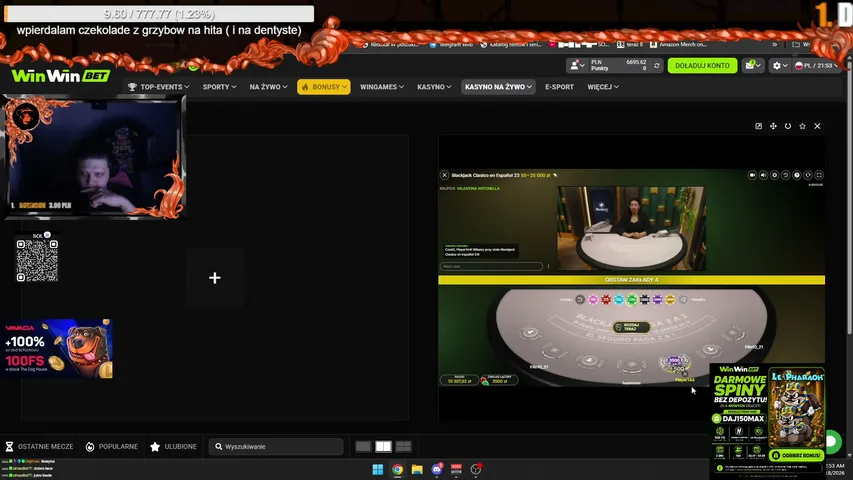The width and height of the screenshot is (853, 480).
Task: Click the Chrome taskbar icon
Action: 398,470
